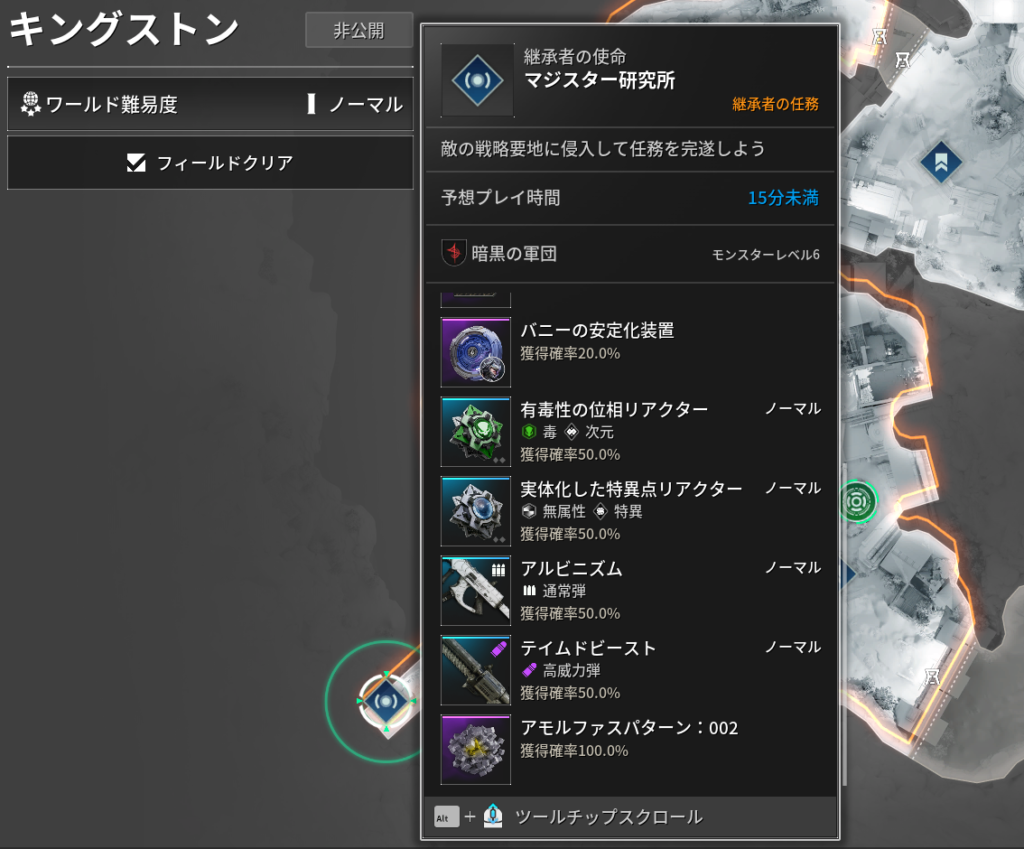
Task: Select the 実体化した特異点リアクター reward icon
Action: click(x=475, y=511)
